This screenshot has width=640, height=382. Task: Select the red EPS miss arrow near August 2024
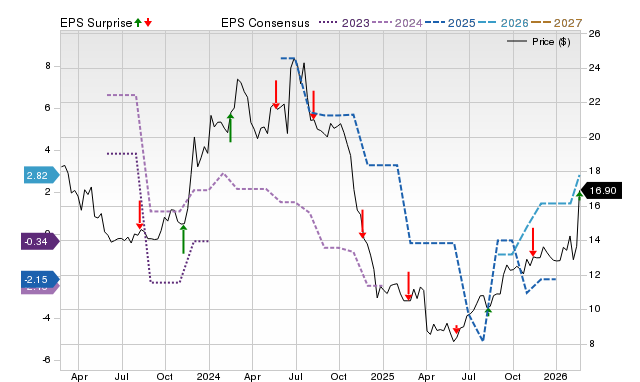point(313,105)
